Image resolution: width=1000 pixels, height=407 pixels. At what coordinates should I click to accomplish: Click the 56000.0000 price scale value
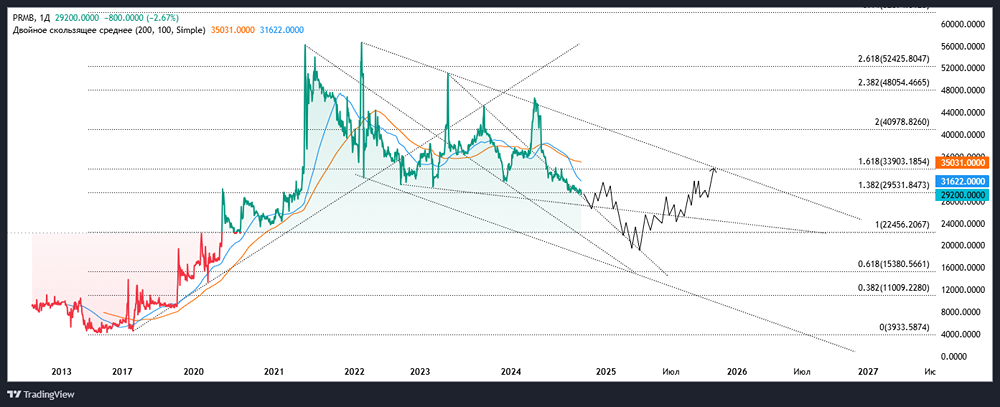coord(963,47)
